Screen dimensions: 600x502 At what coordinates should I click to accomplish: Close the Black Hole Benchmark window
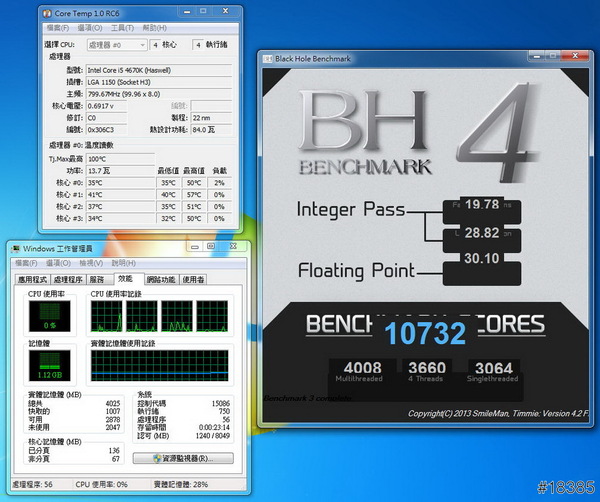pos(575,56)
